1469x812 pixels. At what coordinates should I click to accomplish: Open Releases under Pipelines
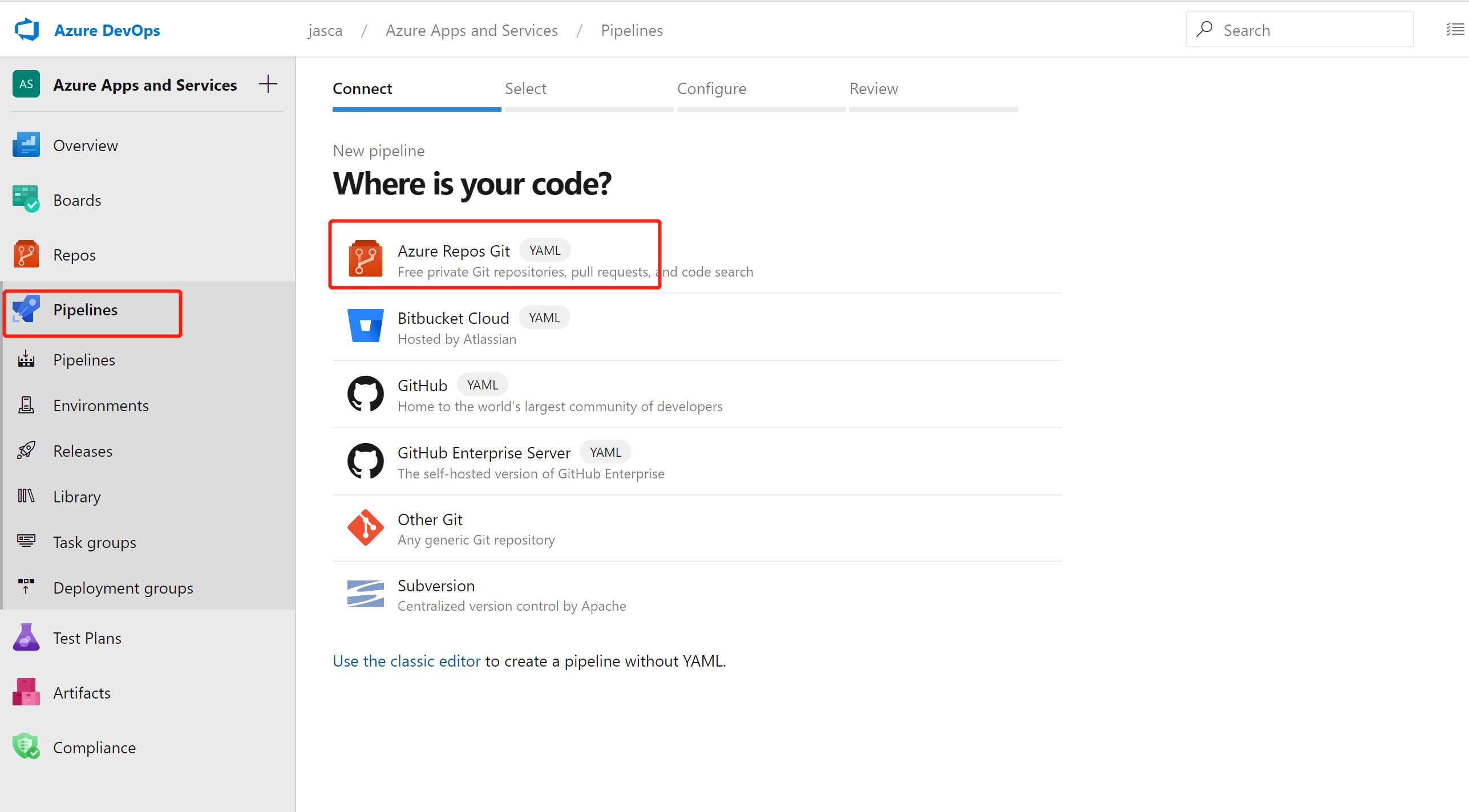coord(83,451)
